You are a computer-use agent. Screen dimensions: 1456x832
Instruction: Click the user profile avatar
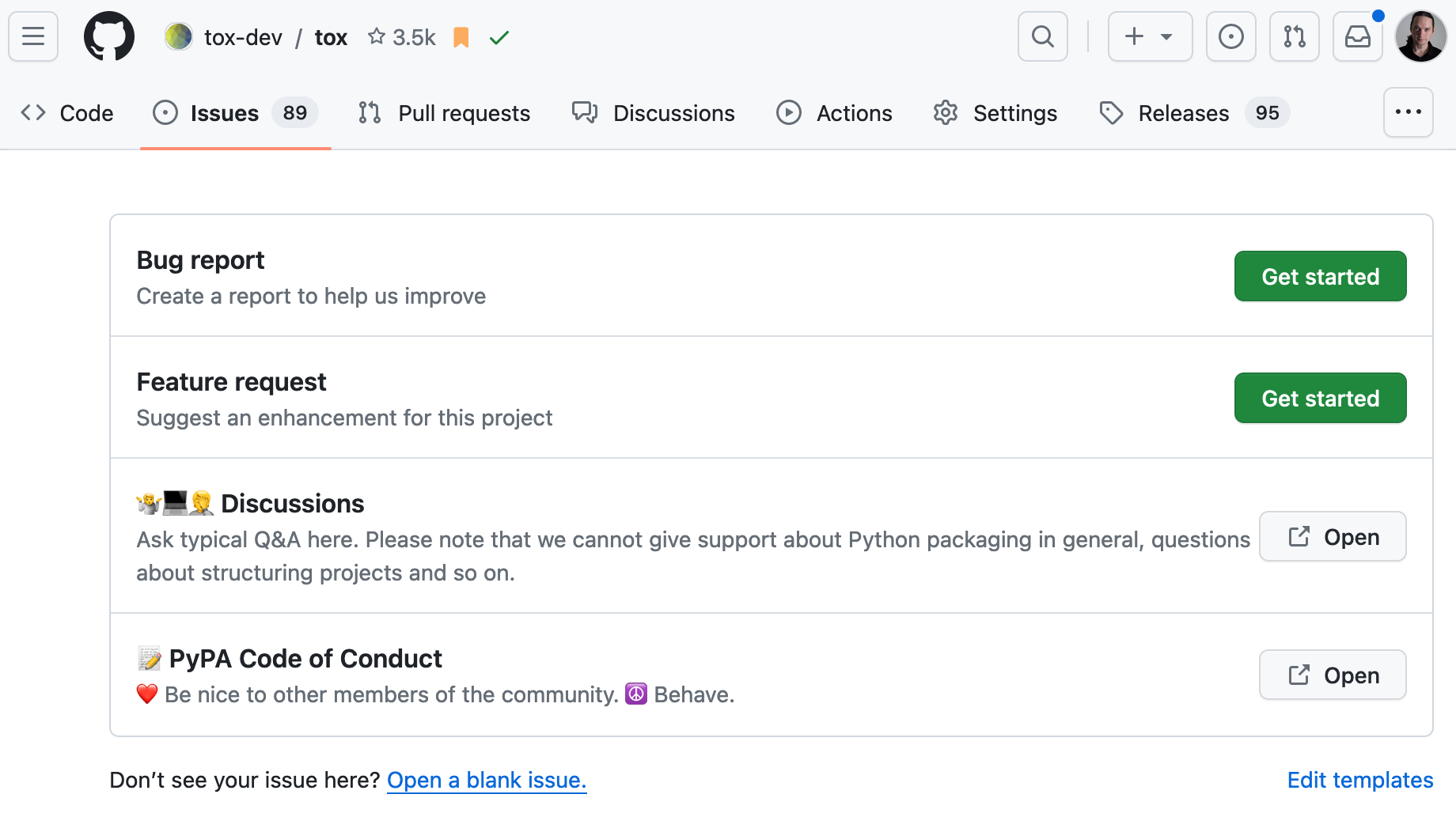click(1420, 36)
